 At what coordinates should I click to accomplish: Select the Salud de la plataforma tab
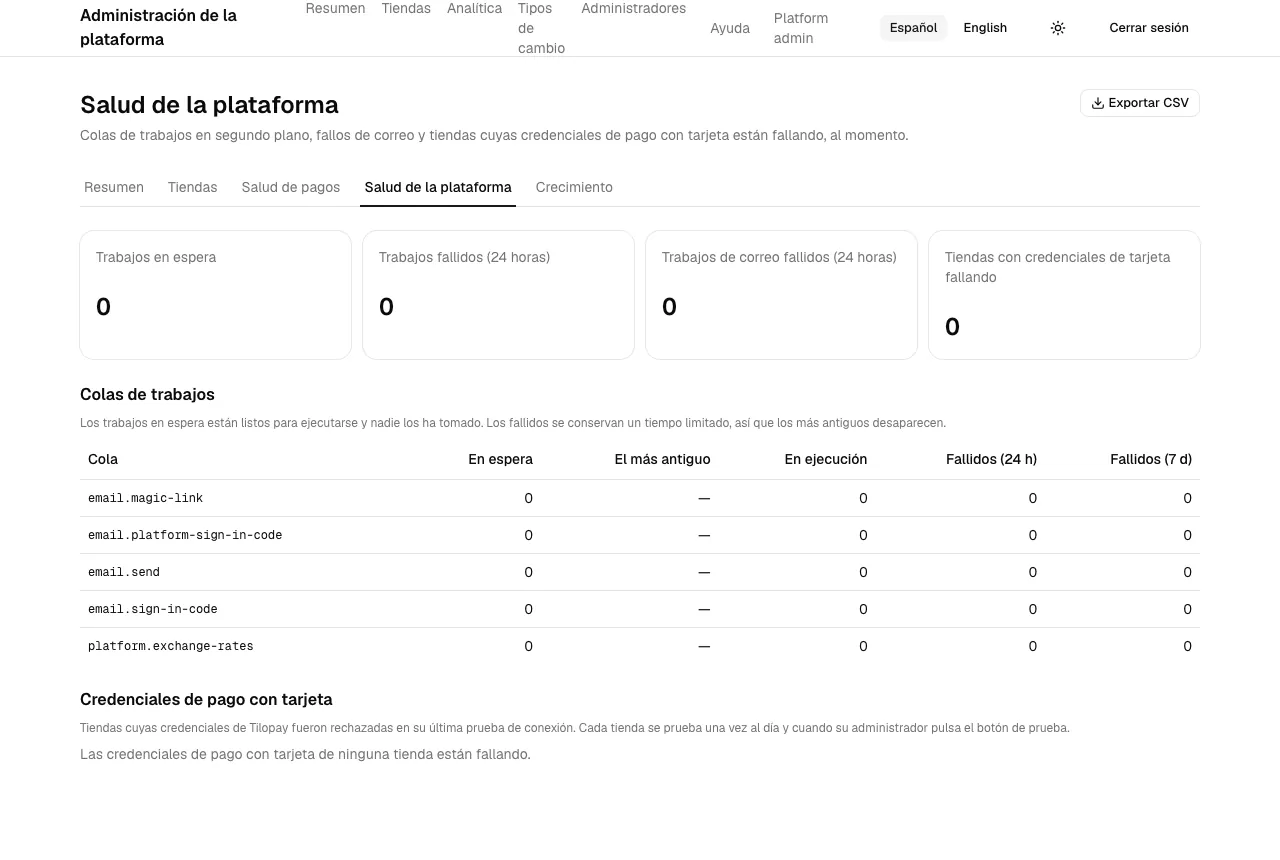point(438,187)
